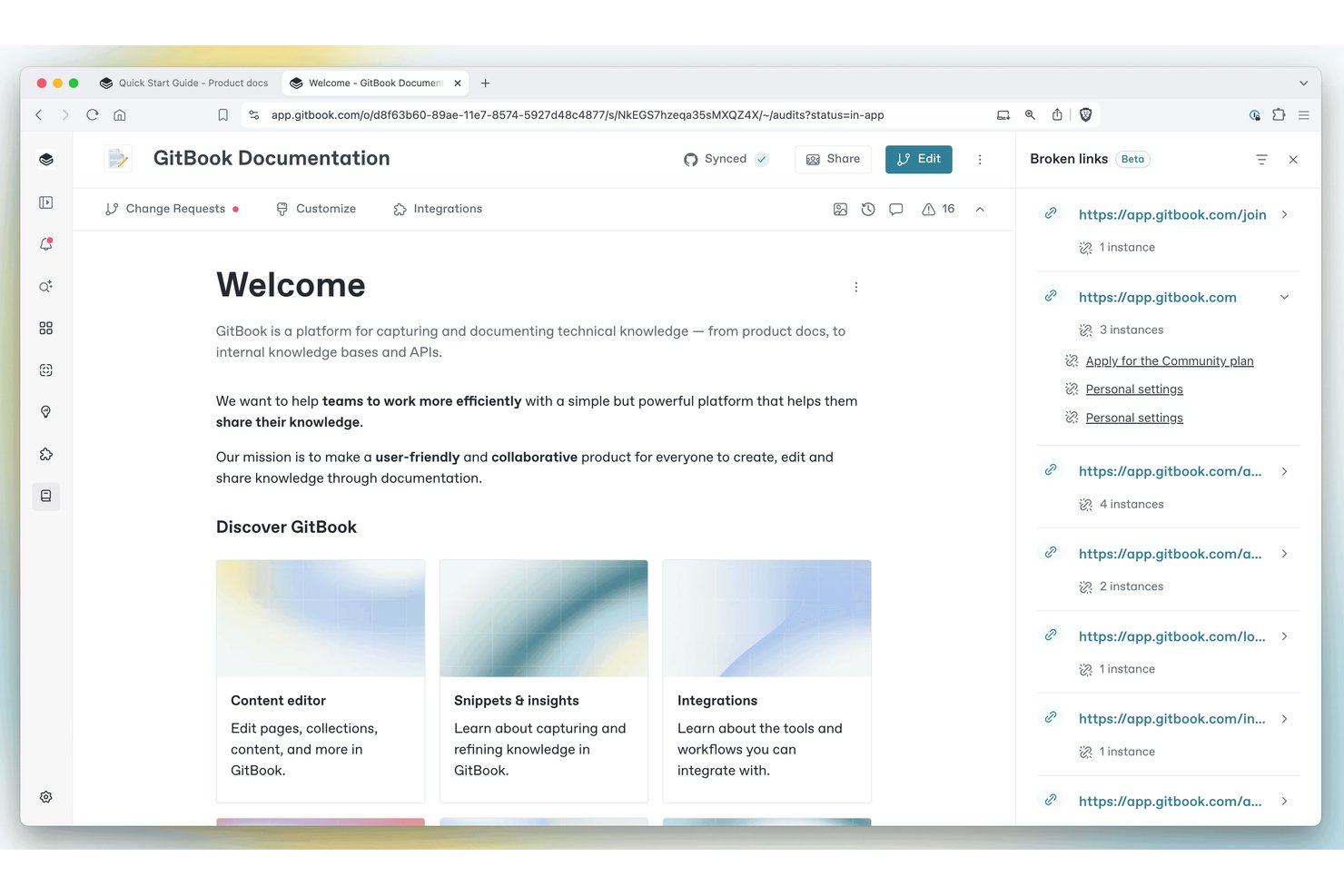This screenshot has height=896, width=1344.
Task: Open the browser hamburger menu
Action: pyautogui.click(x=1304, y=114)
